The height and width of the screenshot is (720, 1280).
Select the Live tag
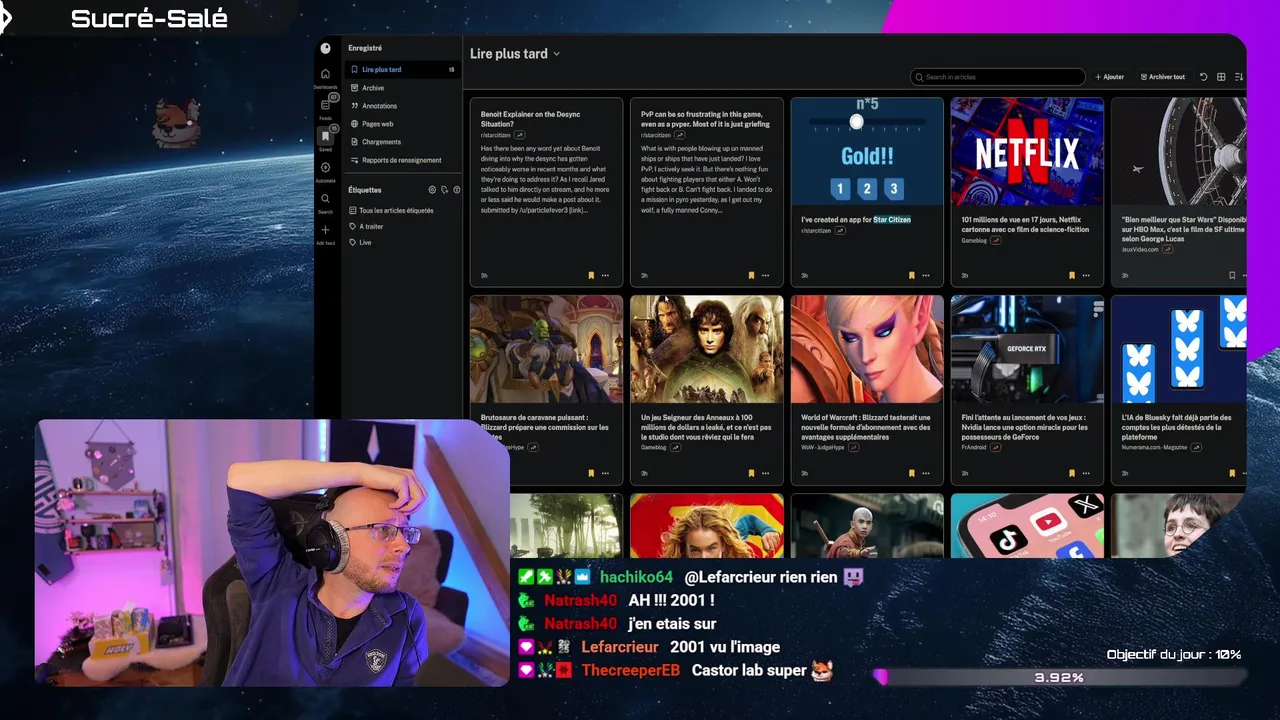pos(365,242)
